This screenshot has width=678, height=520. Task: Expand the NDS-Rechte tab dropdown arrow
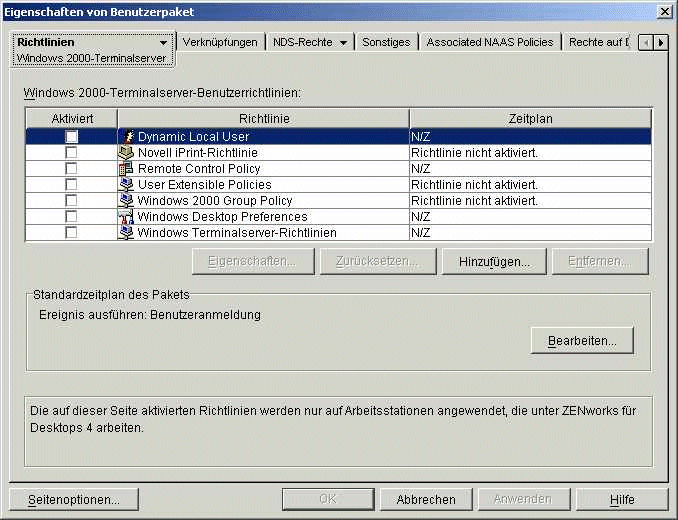pyautogui.click(x=343, y=43)
